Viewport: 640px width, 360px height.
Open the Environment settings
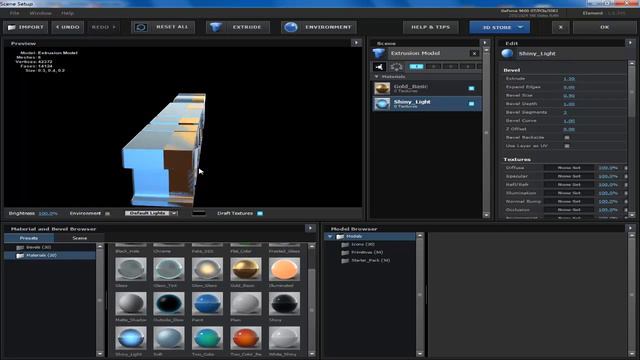pos(319,27)
